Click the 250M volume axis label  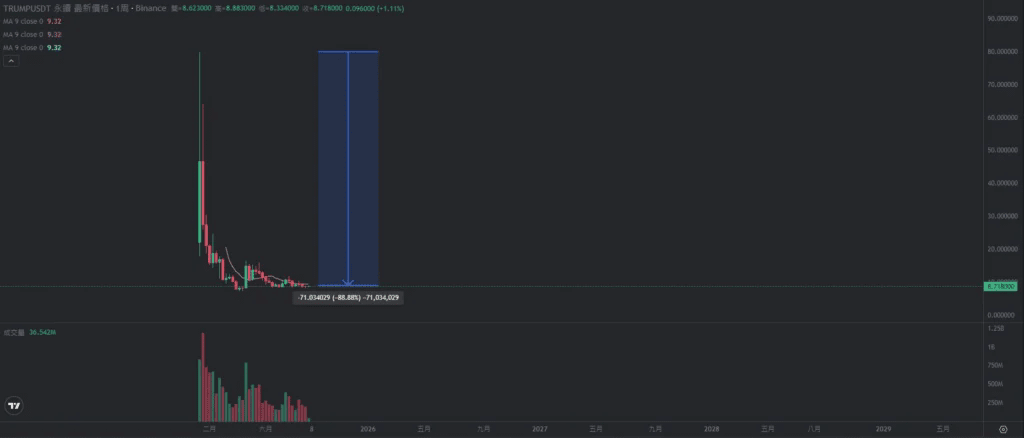(x=995, y=403)
